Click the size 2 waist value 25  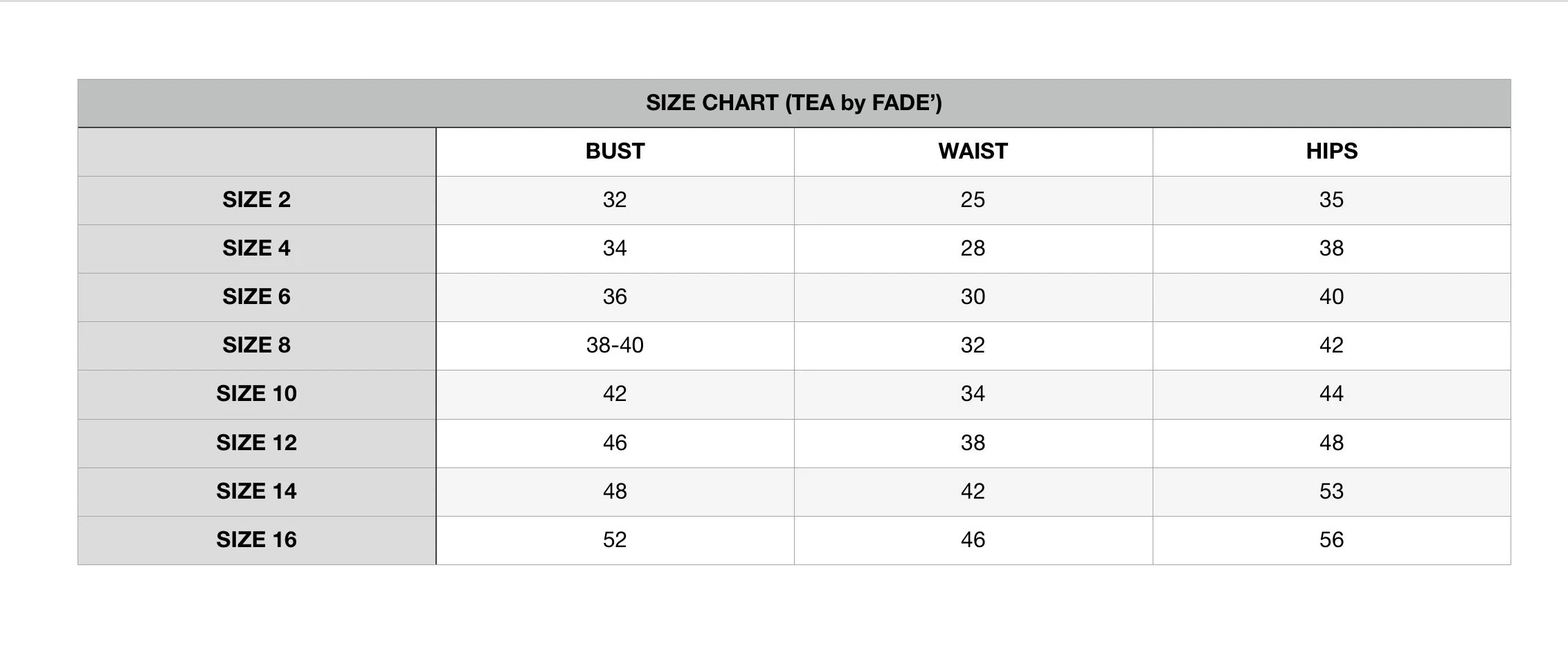point(973,200)
